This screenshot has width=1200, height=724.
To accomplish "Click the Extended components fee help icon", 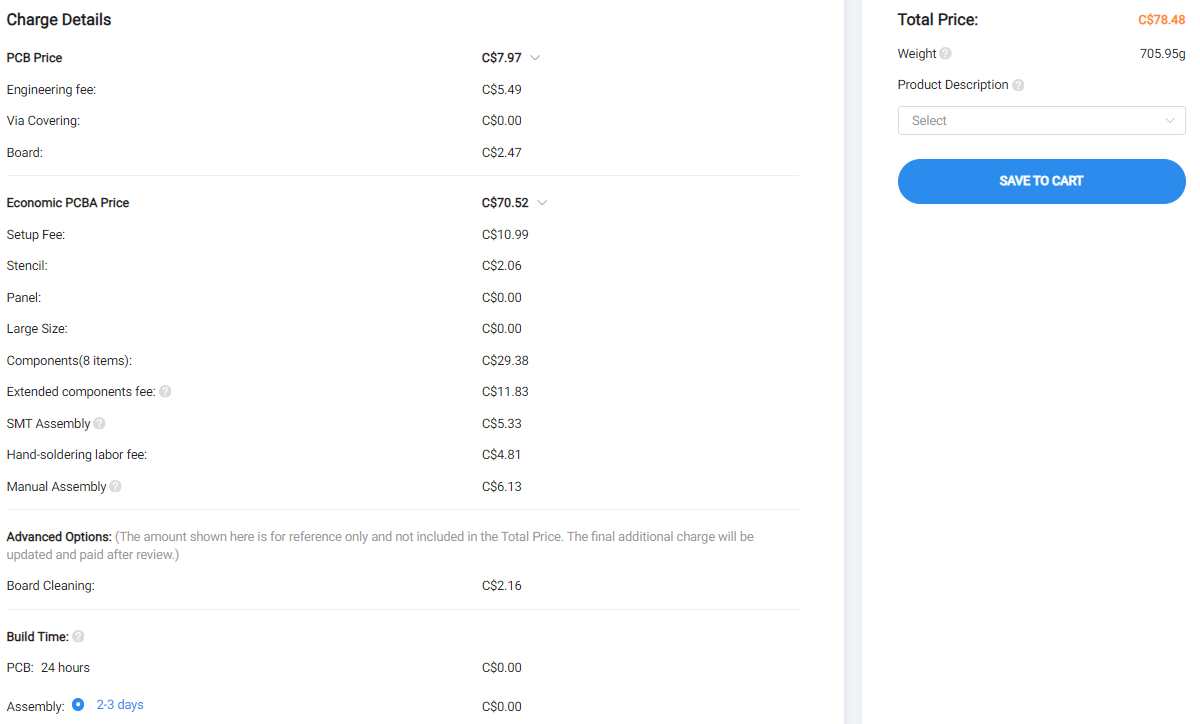I will [x=165, y=392].
